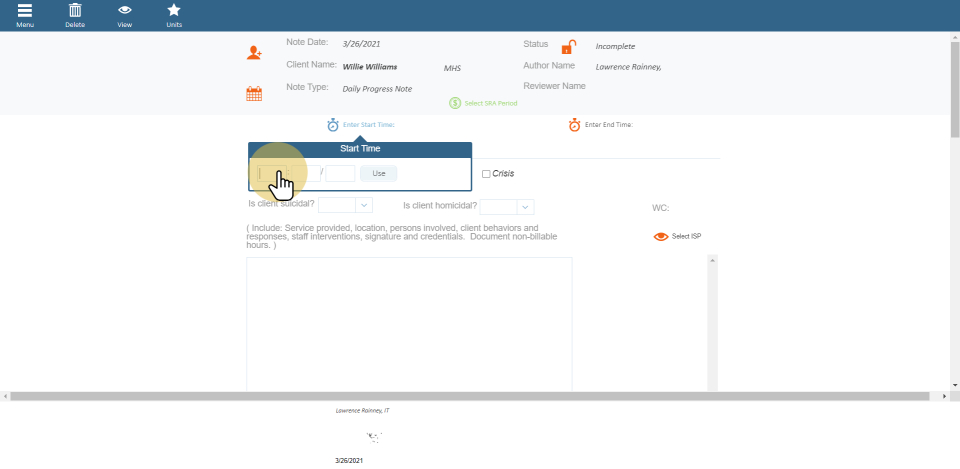Click the Select SRA Period link
Screen dimensions: 960x469
(x=491, y=103)
